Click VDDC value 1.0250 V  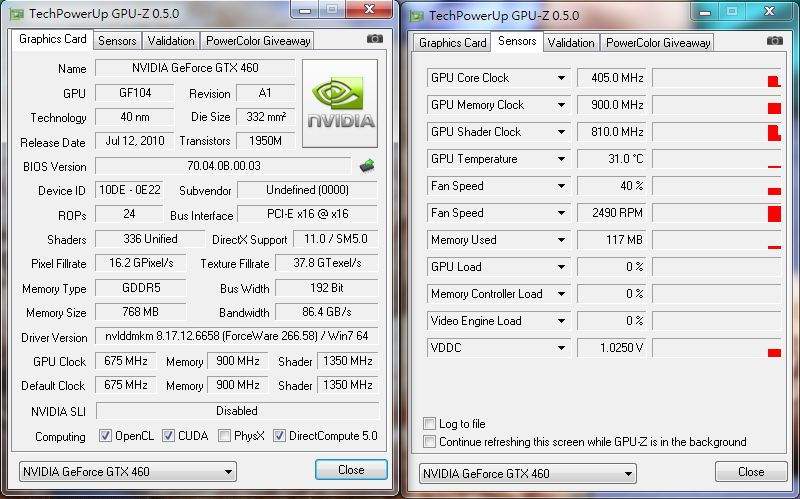pyautogui.click(x=611, y=348)
